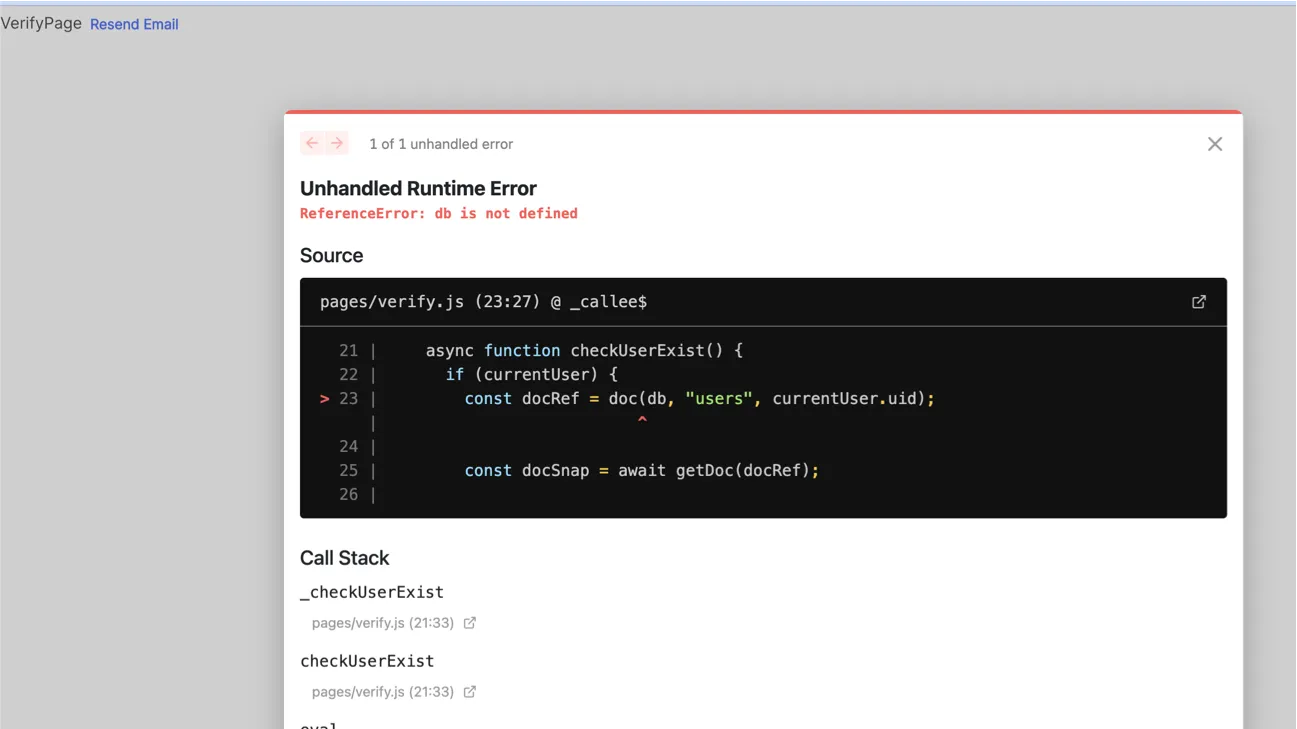
Task: Open editor link beside _checkUserExist frame
Action: coord(469,622)
